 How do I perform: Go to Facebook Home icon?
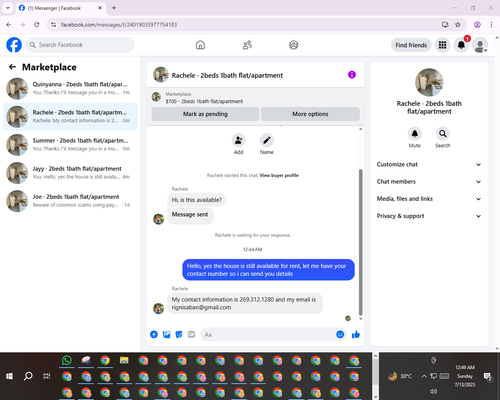tap(200, 45)
